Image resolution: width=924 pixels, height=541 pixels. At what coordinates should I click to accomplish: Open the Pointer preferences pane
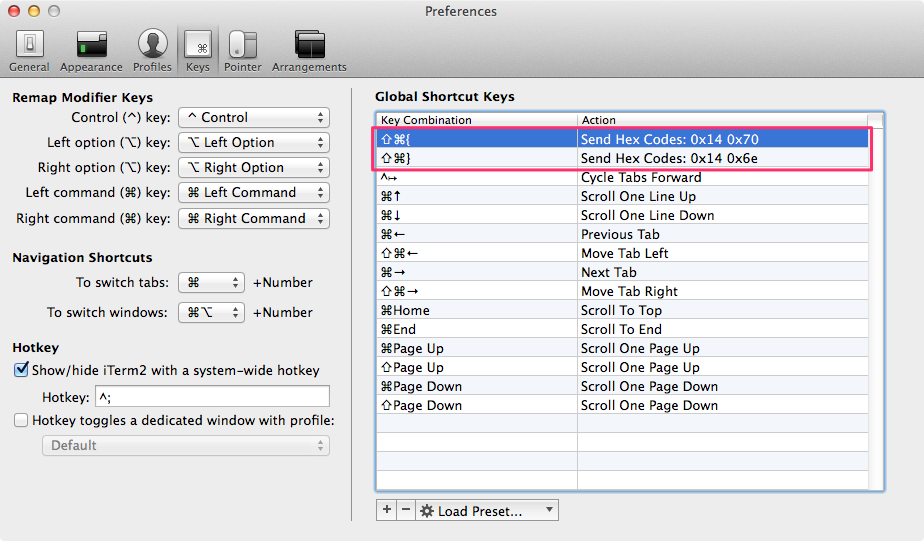click(242, 51)
